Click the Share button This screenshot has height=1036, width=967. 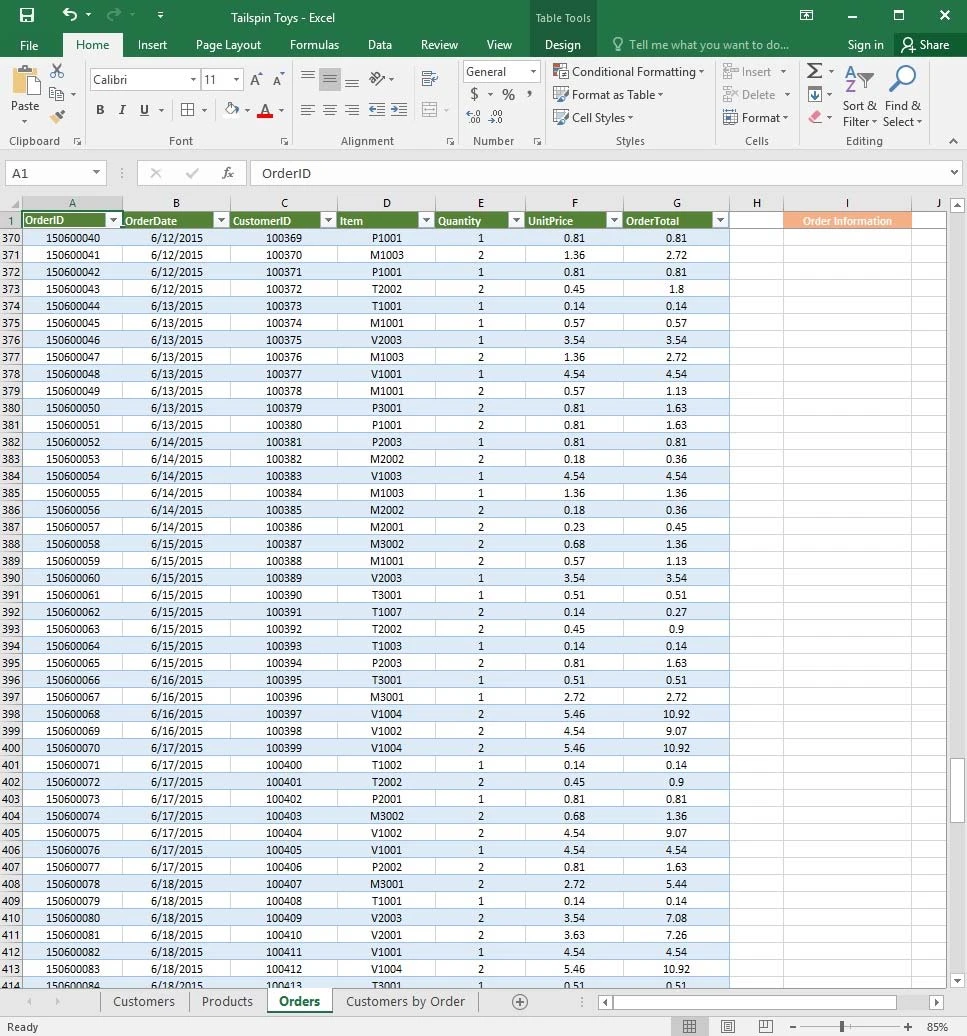pos(924,45)
